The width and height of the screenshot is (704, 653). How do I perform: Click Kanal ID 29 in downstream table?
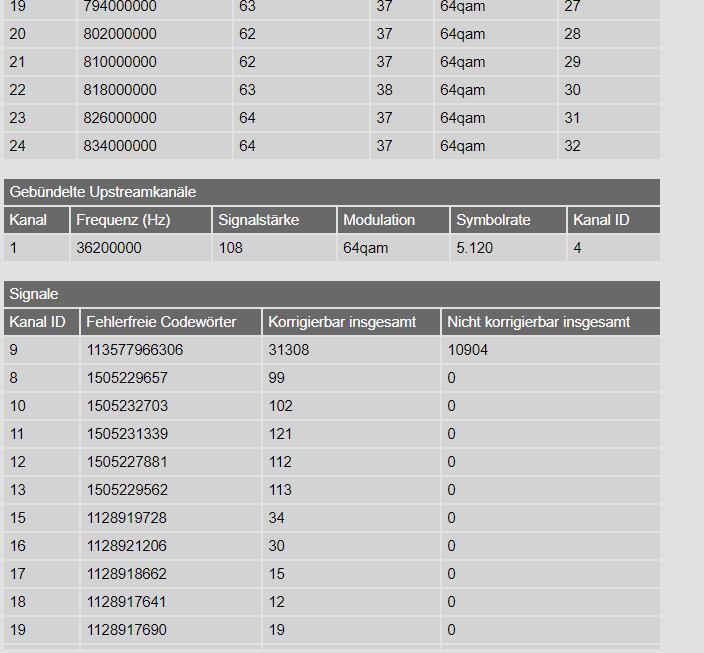(572, 62)
